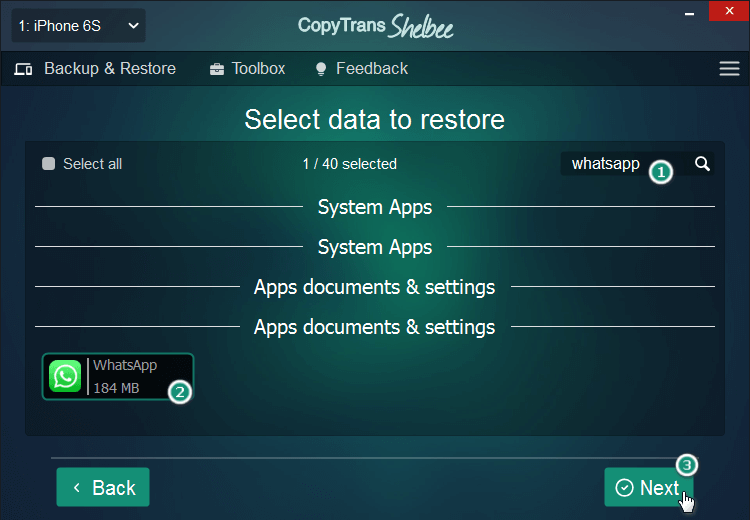This screenshot has height=520, width=750.
Task: Open the iPhone 6S device dropdown
Action: (x=78, y=26)
